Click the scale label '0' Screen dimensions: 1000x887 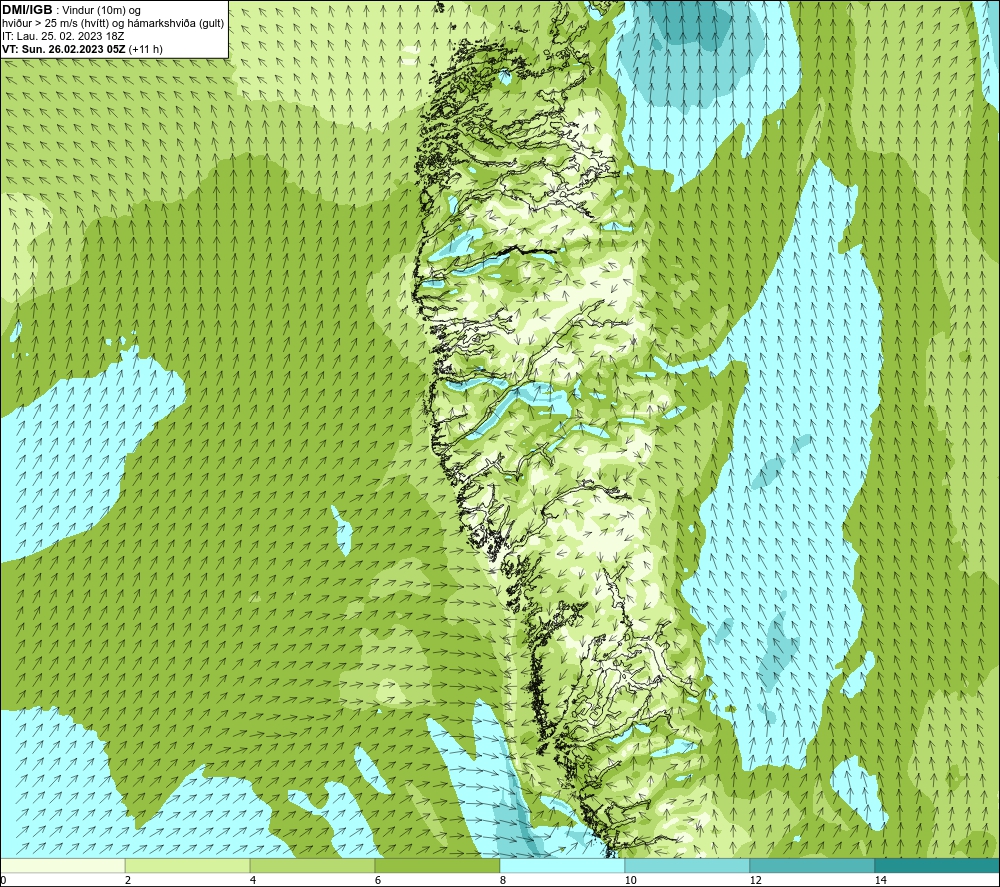click(3, 880)
